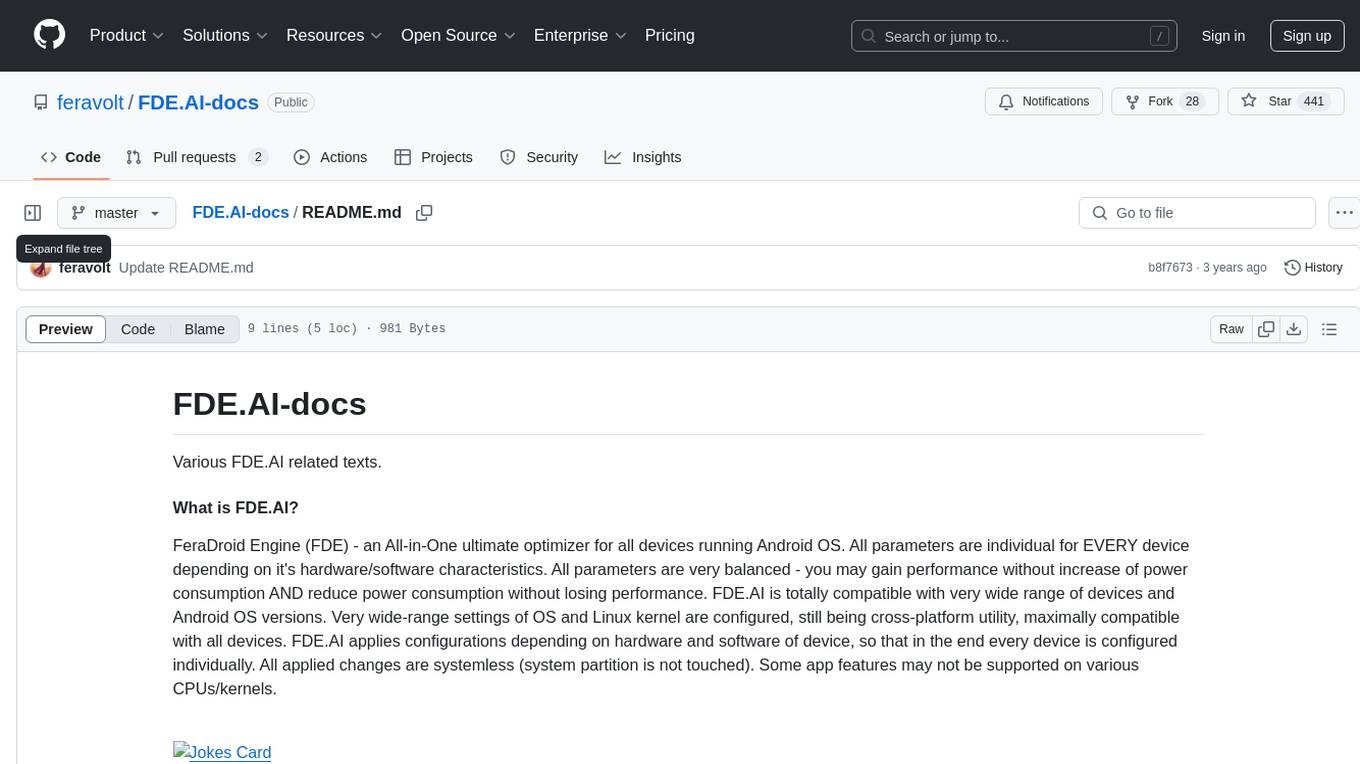Open the Projects tab

pos(433,157)
